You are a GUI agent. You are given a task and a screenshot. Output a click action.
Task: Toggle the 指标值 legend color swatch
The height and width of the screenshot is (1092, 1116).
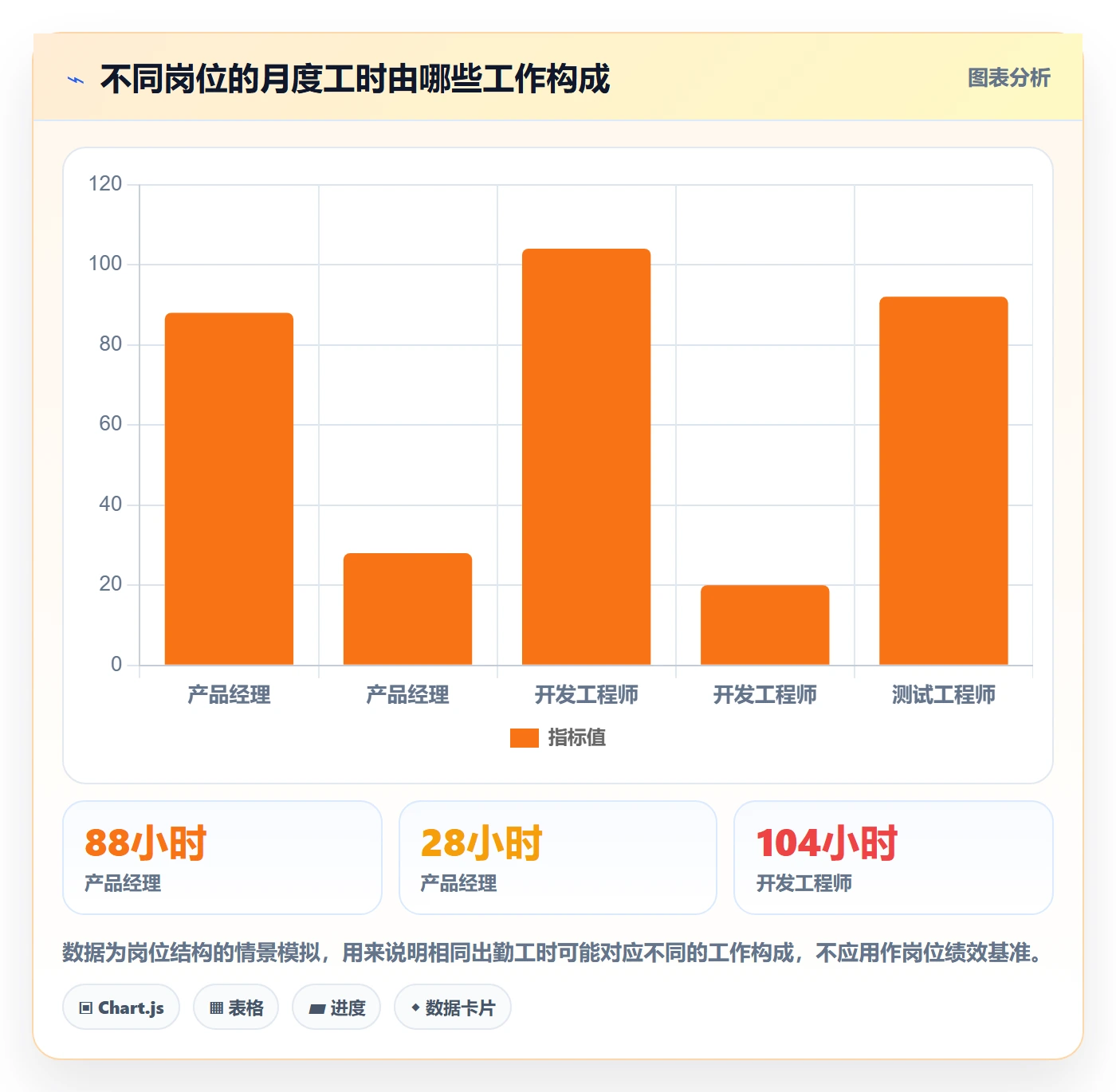click(x=525, y=738)
